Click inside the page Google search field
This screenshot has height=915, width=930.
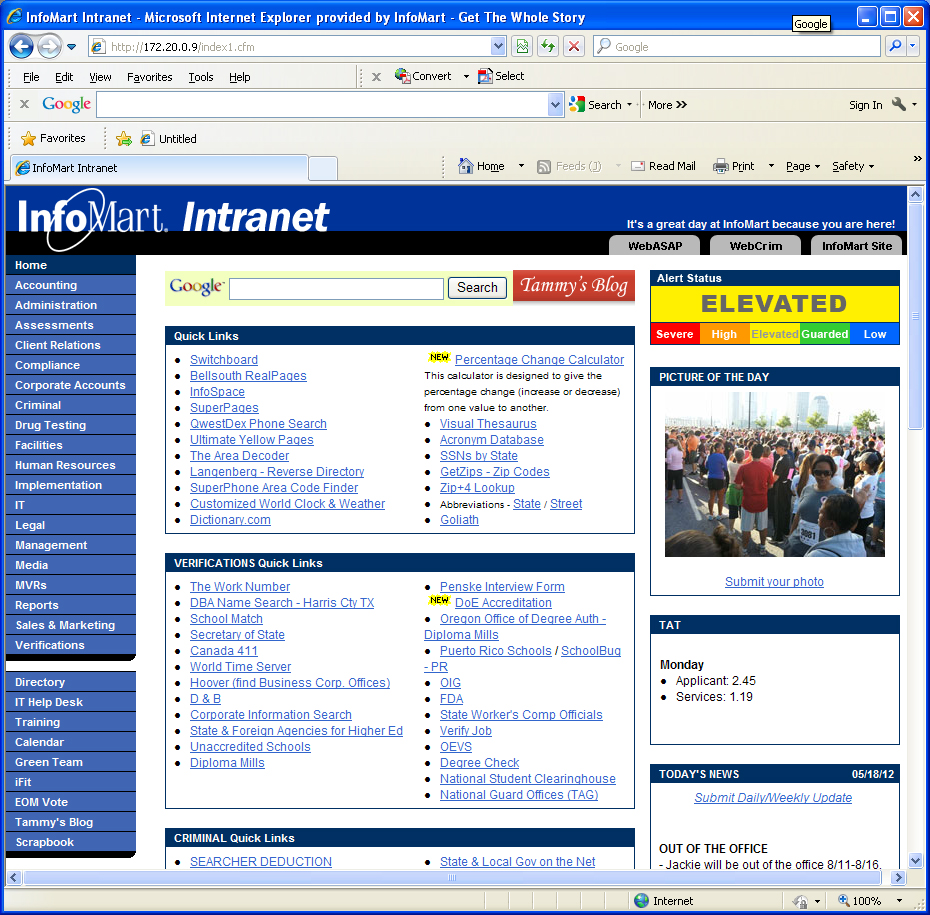tap(336, 289)
